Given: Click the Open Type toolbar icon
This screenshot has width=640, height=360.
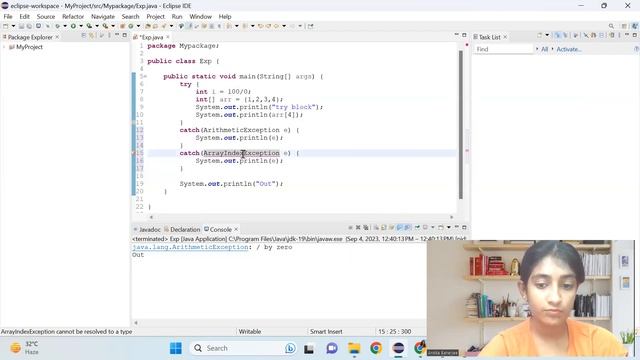Looking at the screenshot, I should coord(148,26).
